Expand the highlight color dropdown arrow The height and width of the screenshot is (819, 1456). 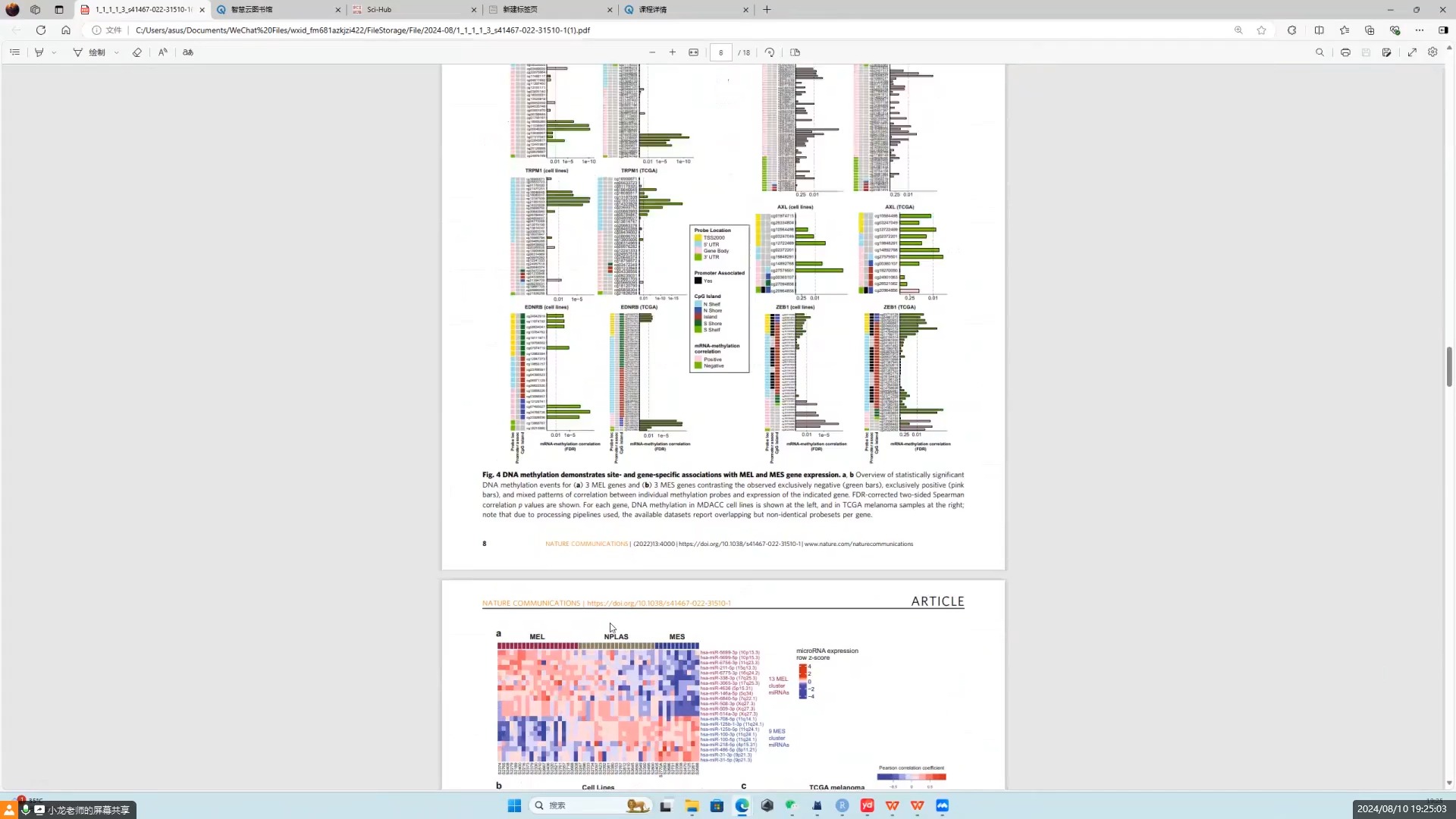(54, 52)
